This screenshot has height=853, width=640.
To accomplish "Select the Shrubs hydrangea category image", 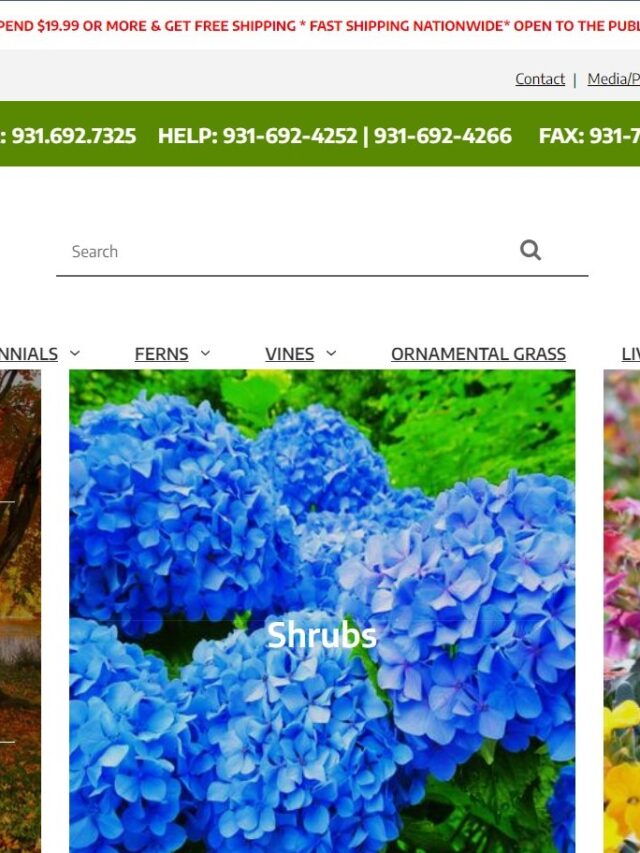I will click(x=322, y=611).
